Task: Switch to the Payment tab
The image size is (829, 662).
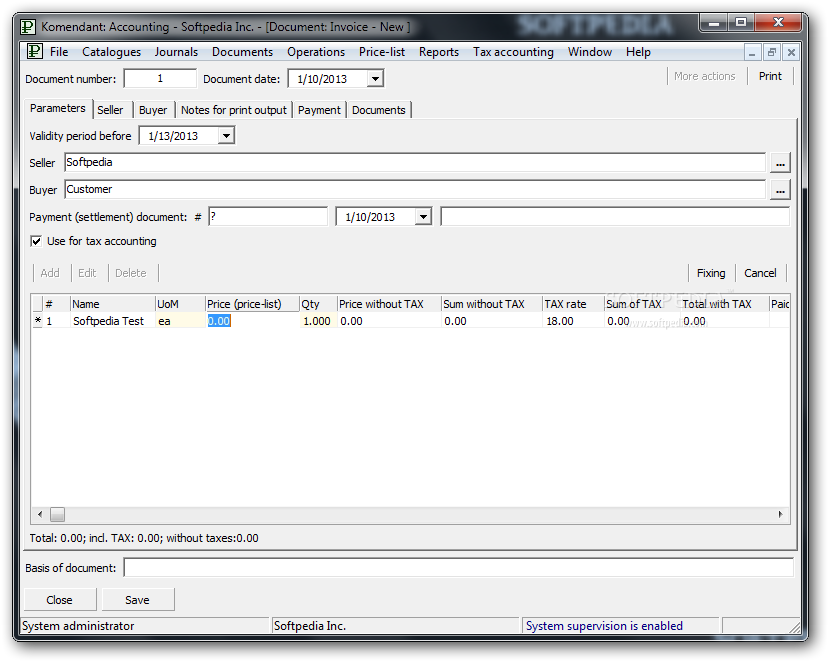Action: 319,110
